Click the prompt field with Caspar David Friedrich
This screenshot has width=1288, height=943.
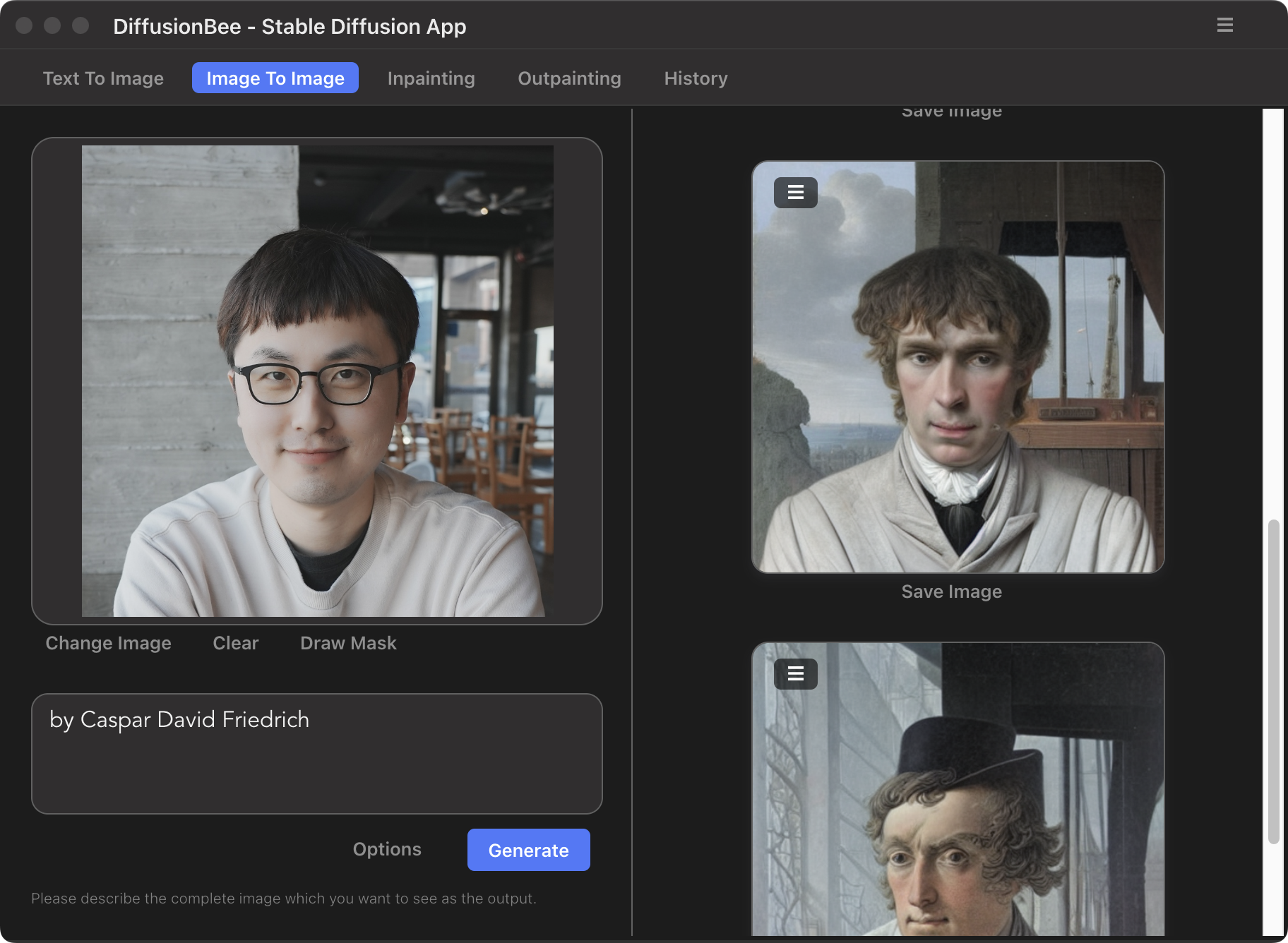pyautogui.click(x=317, y=754)
